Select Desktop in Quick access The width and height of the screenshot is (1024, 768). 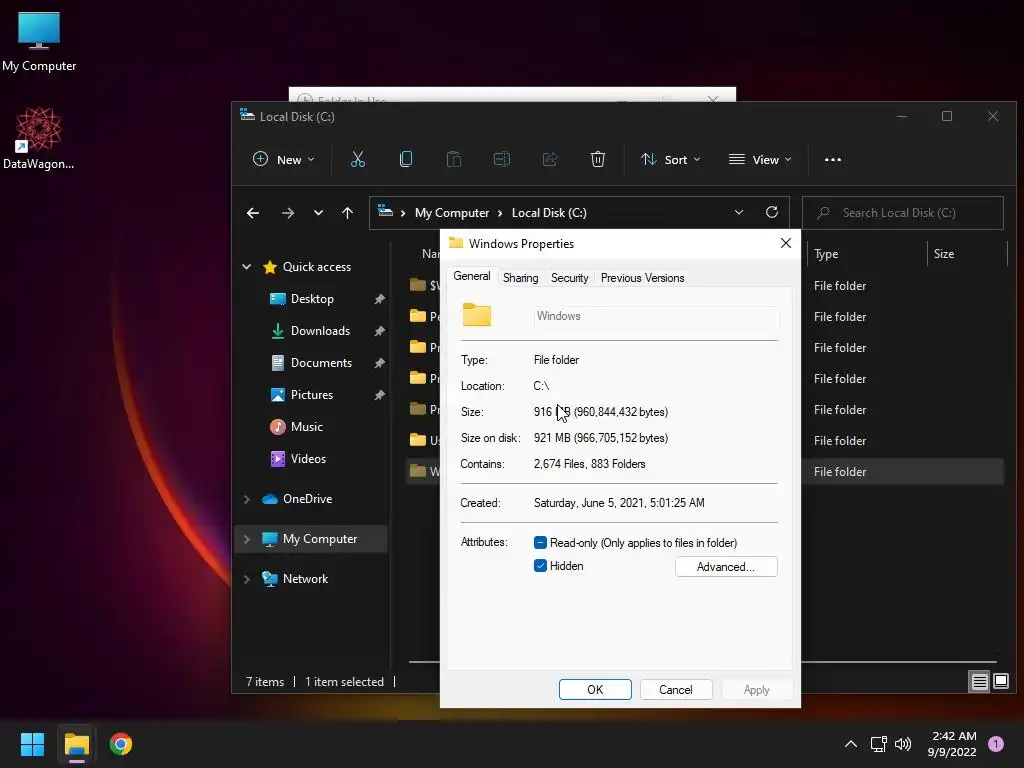click(312, 299)
